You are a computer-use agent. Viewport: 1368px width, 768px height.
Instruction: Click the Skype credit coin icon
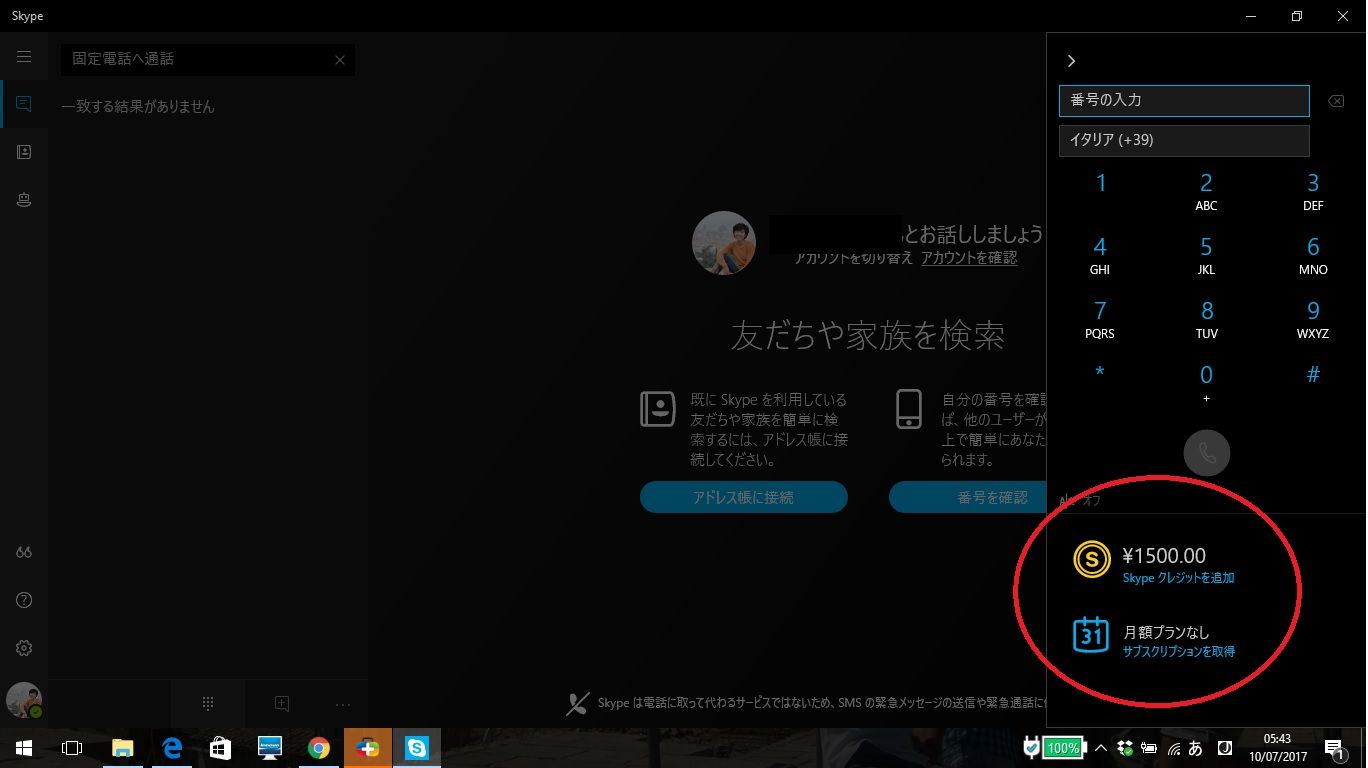coord(1091,559)
